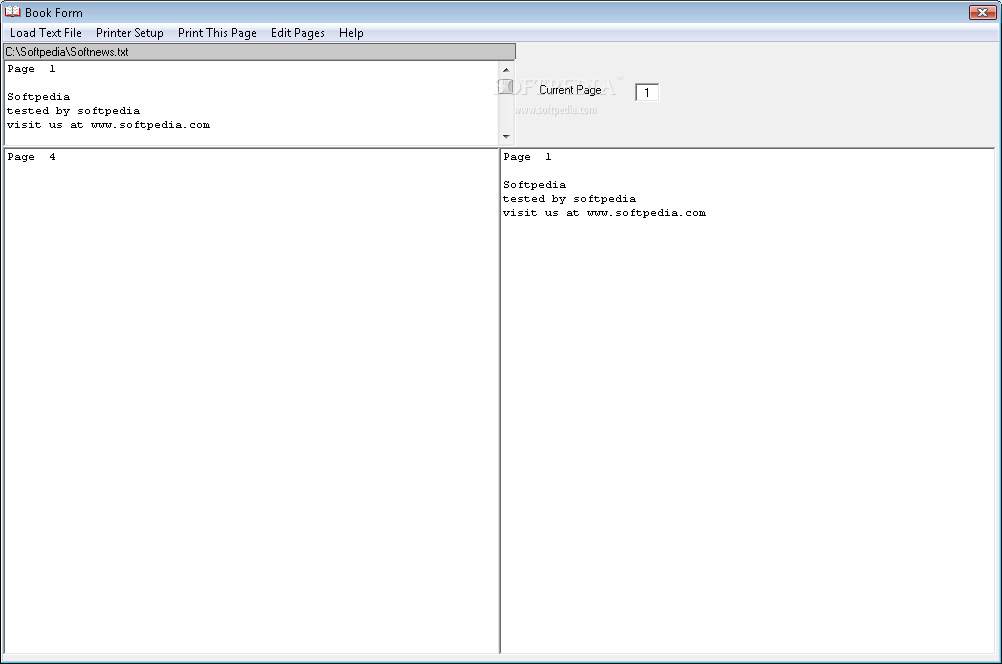Image resolution: width=1002 pixels, height=664 pixels.
Task: Open the Printer Setup menu
Action: (x=130, y=33)
